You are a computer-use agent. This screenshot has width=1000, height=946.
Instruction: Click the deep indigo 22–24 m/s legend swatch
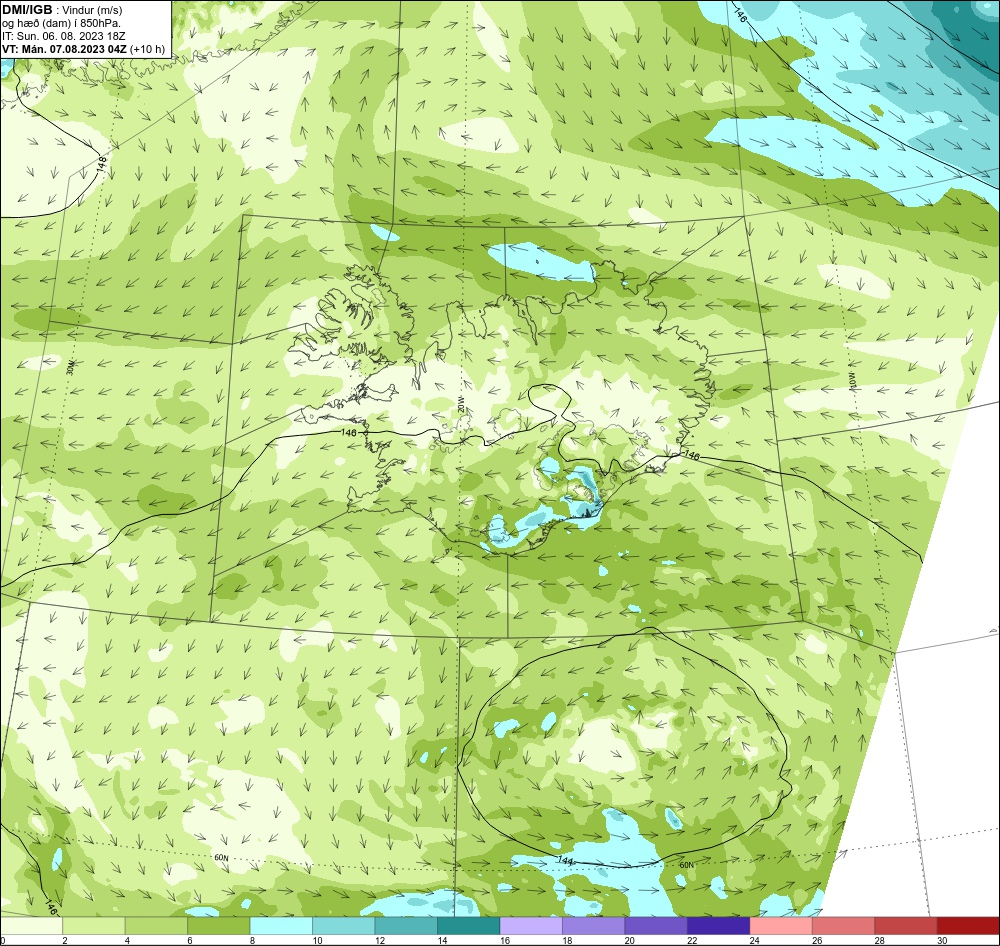[x=719, y=926]
